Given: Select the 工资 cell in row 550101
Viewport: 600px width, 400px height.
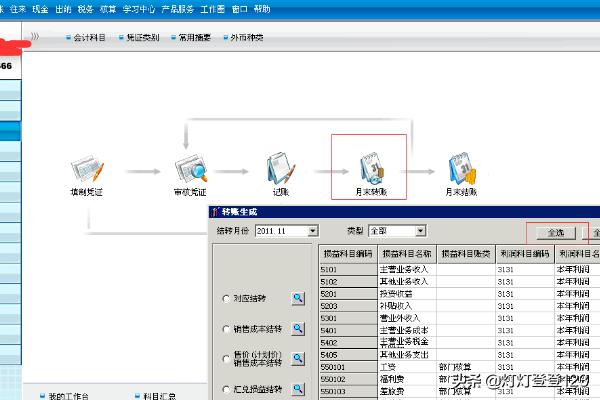Looking at the screenshot, I should coord(407,367).
